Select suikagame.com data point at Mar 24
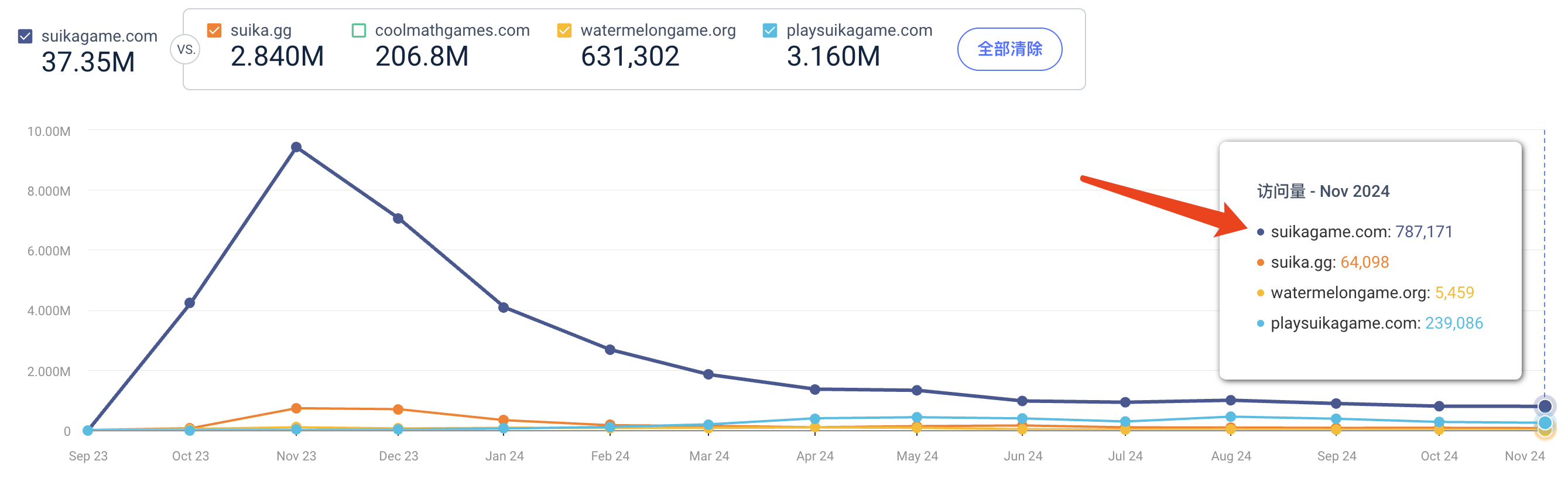This screenshot has width=1568, height=478. tap(708, 374)
